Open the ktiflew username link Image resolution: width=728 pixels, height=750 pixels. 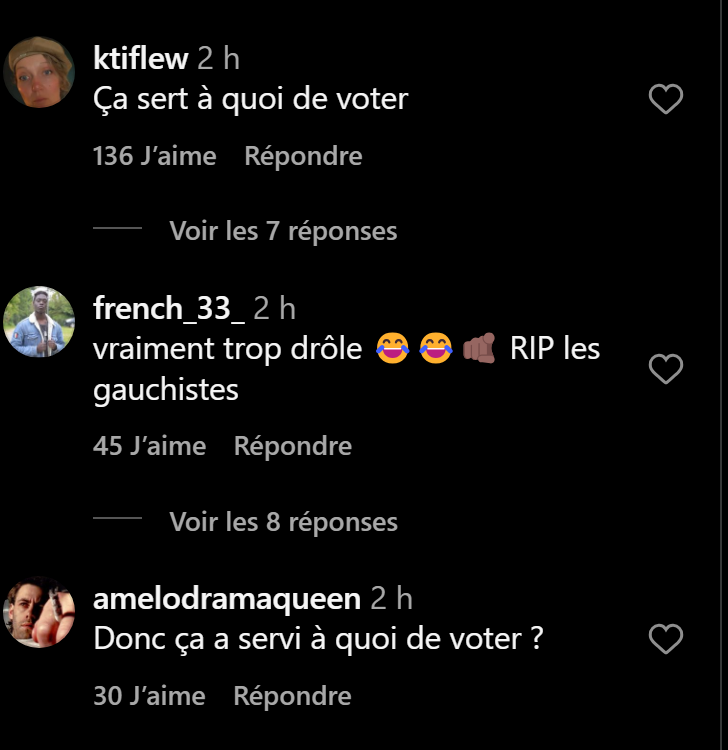click(141, 58)
